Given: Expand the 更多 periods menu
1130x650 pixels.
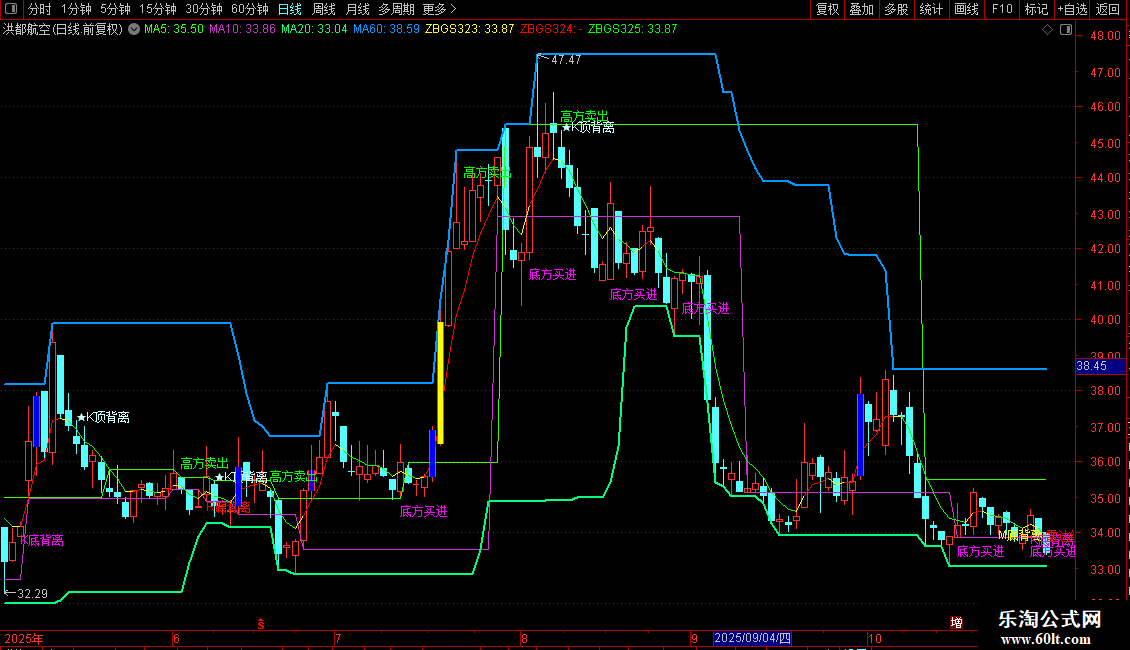Looking at the screenshot, I should tap(440, 9).
